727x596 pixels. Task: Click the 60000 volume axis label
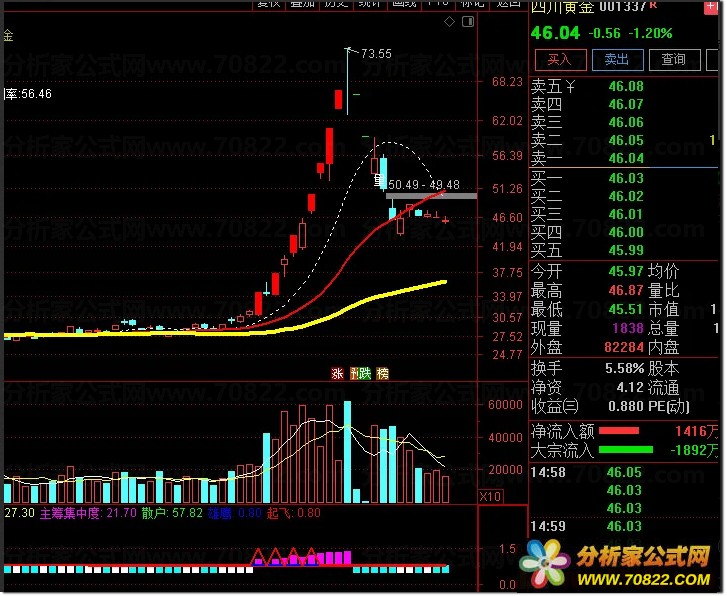click(x=505, y=405)
